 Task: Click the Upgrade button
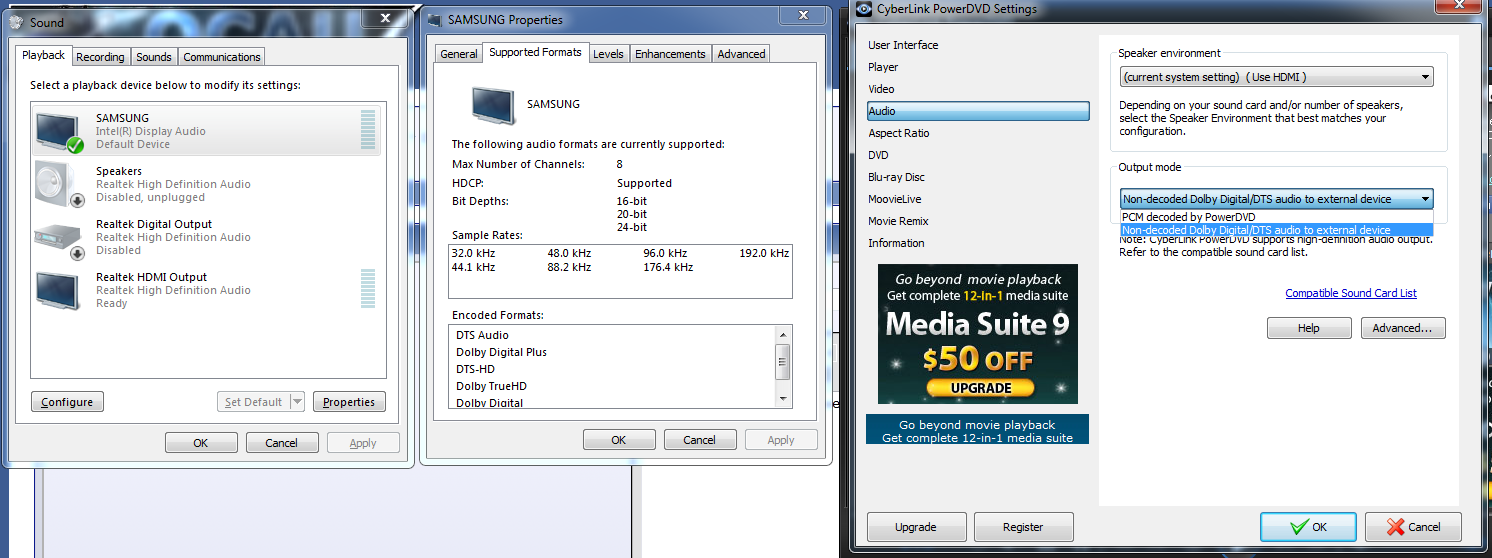point(916,527)
